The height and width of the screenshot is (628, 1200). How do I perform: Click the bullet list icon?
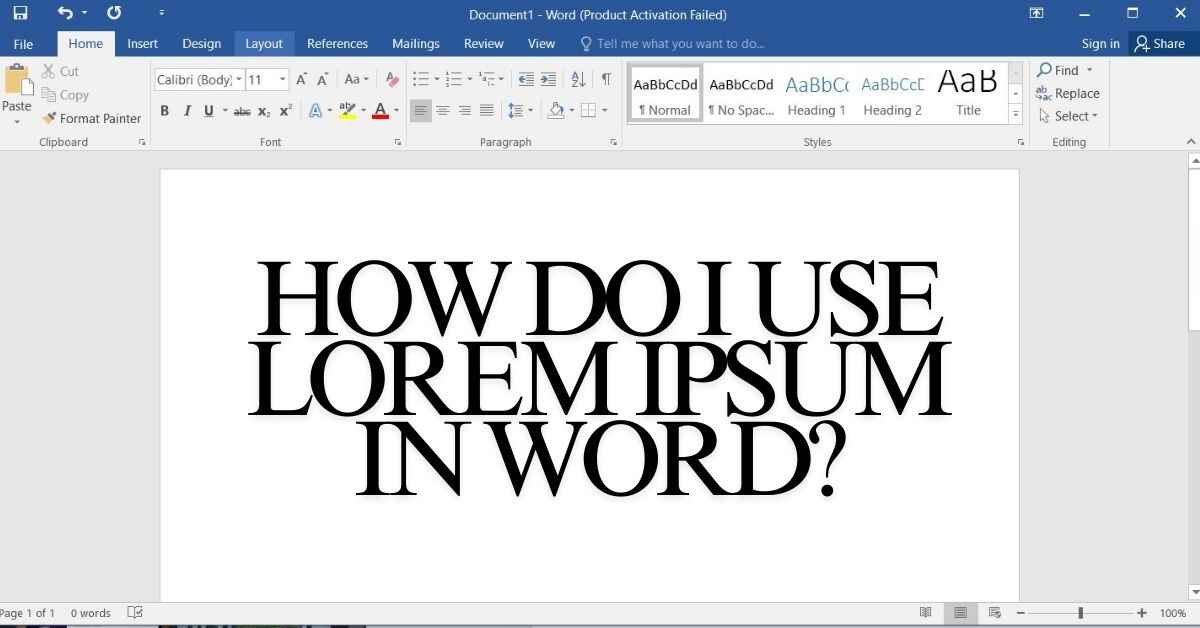point(420,80)
